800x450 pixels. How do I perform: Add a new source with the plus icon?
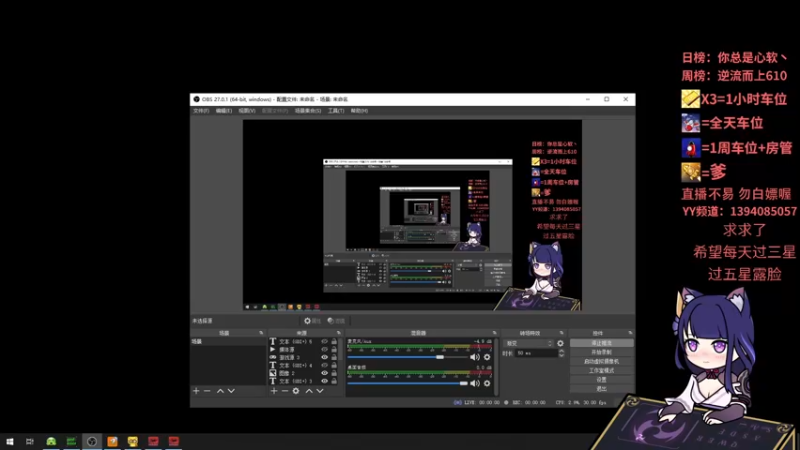pos(274,391)
